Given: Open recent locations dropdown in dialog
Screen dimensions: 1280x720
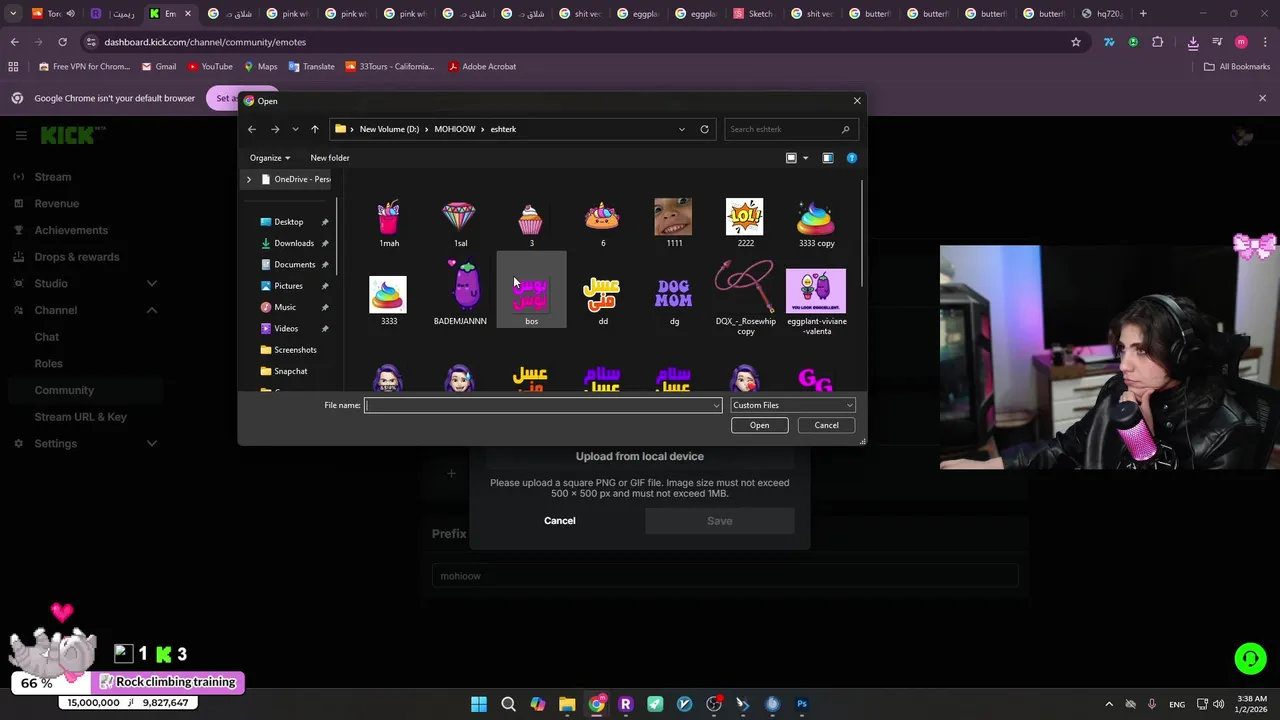Looking at the screenshot, I should coord(295,129).
